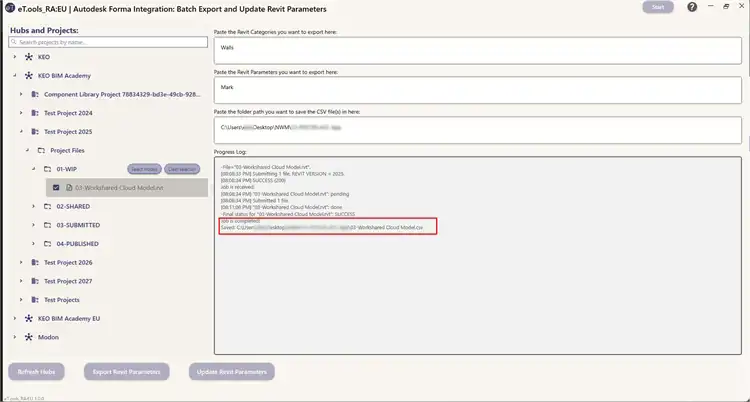
Task: Expand the Test Projects node
Action: click(21, 300)
